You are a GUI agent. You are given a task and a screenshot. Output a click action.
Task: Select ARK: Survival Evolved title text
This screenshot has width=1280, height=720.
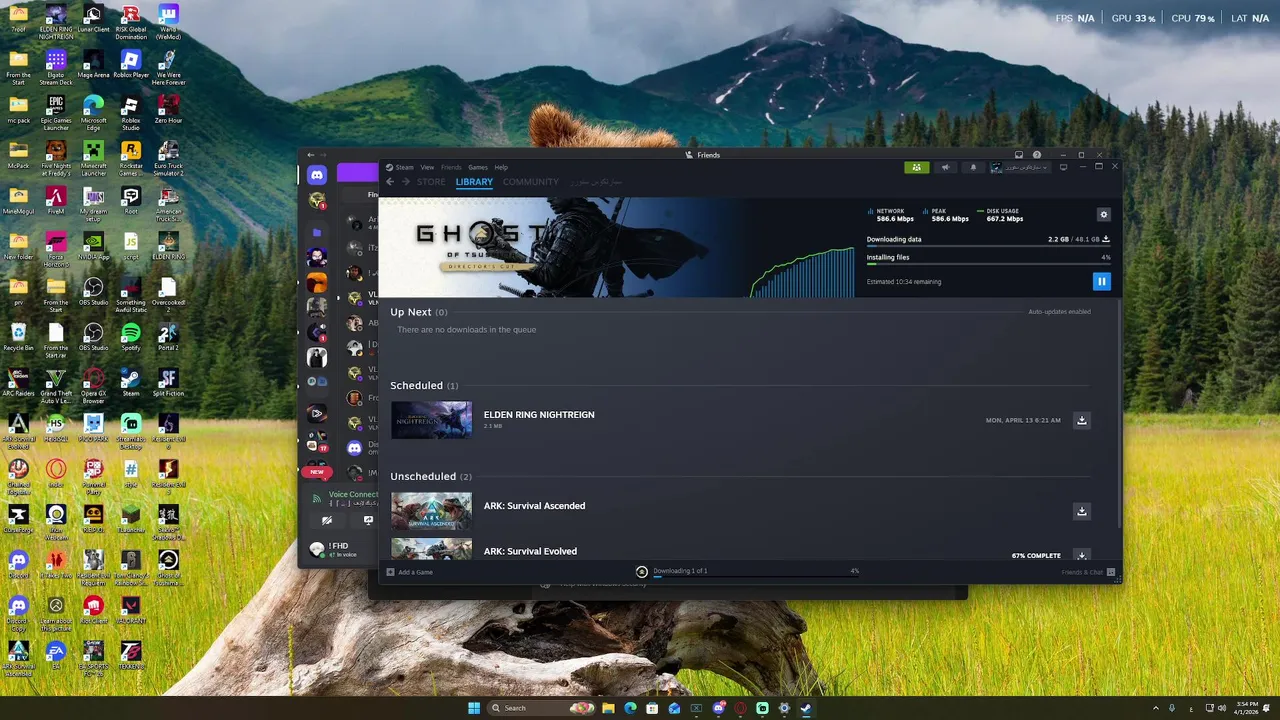click(x=530, y=551)
